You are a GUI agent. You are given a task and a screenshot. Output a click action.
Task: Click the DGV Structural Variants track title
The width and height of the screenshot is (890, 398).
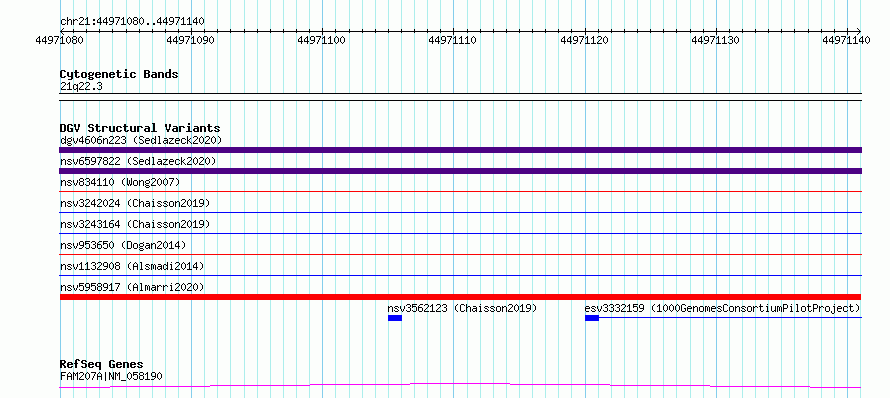(x=140, y=128)
